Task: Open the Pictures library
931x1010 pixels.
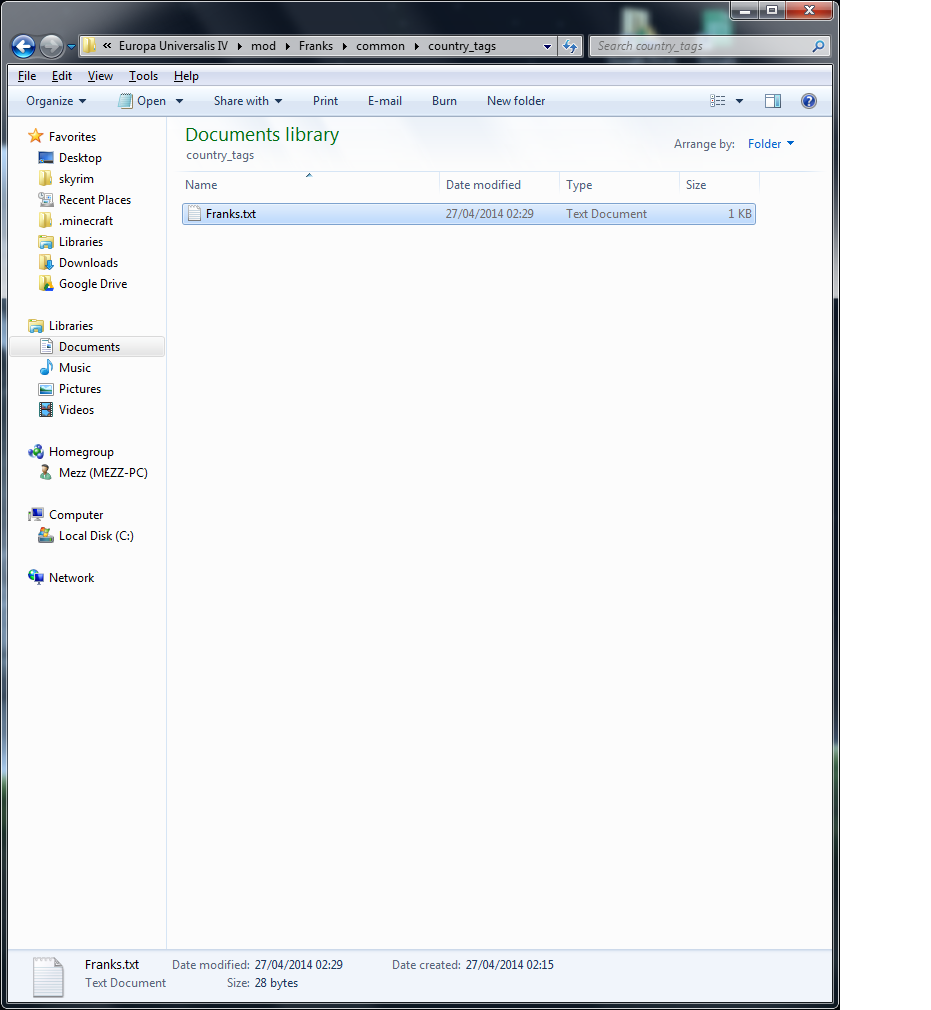Action: click(80, 389)
